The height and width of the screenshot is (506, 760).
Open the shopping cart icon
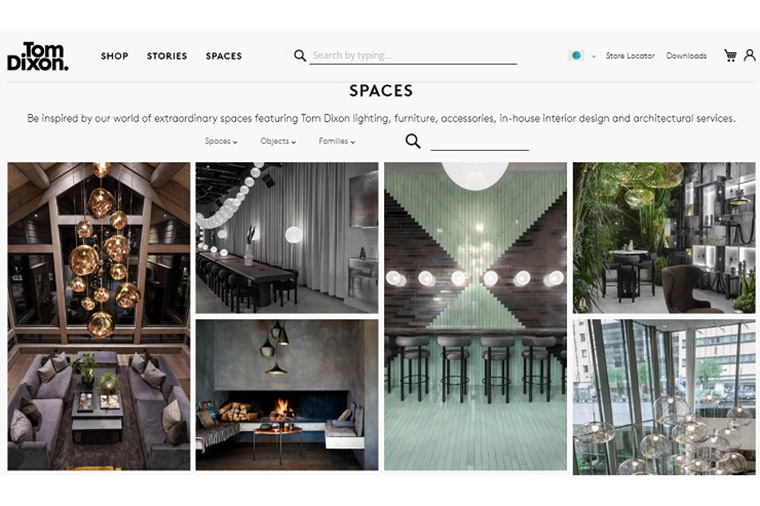coord(730,55)
